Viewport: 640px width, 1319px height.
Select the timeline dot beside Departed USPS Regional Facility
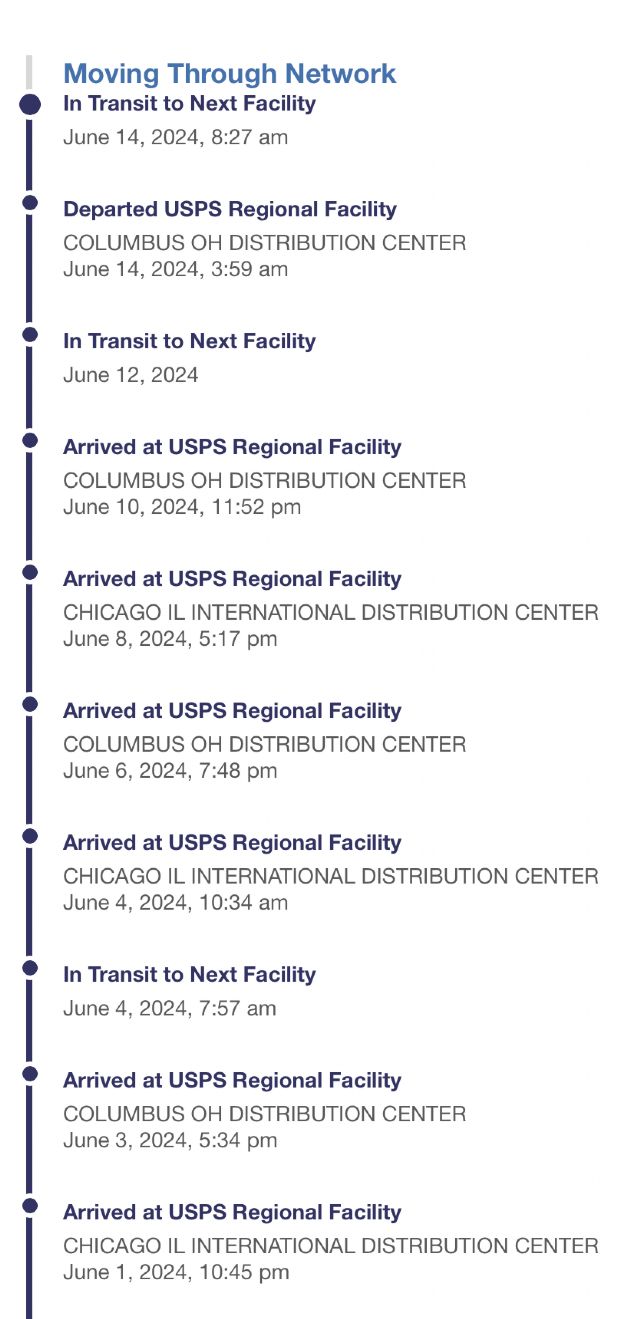pos(30,203)
